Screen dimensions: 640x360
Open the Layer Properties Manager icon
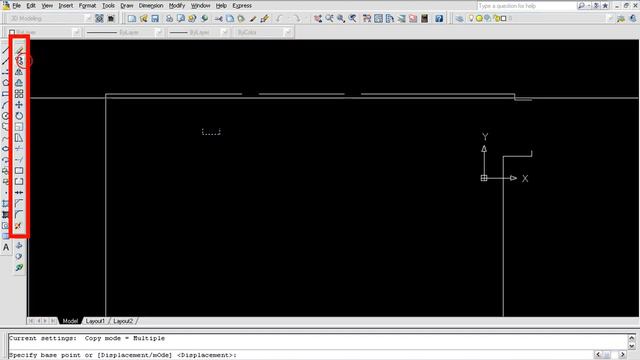point(459,18)
